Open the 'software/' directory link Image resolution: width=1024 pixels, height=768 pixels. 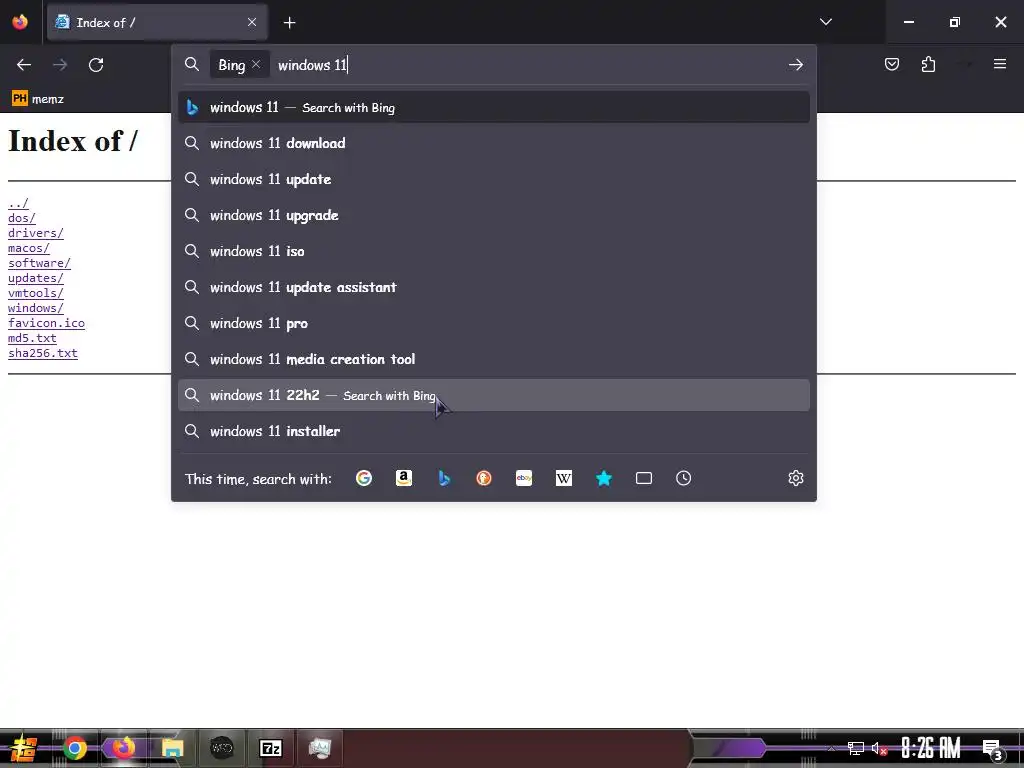[x=39, y=263]
